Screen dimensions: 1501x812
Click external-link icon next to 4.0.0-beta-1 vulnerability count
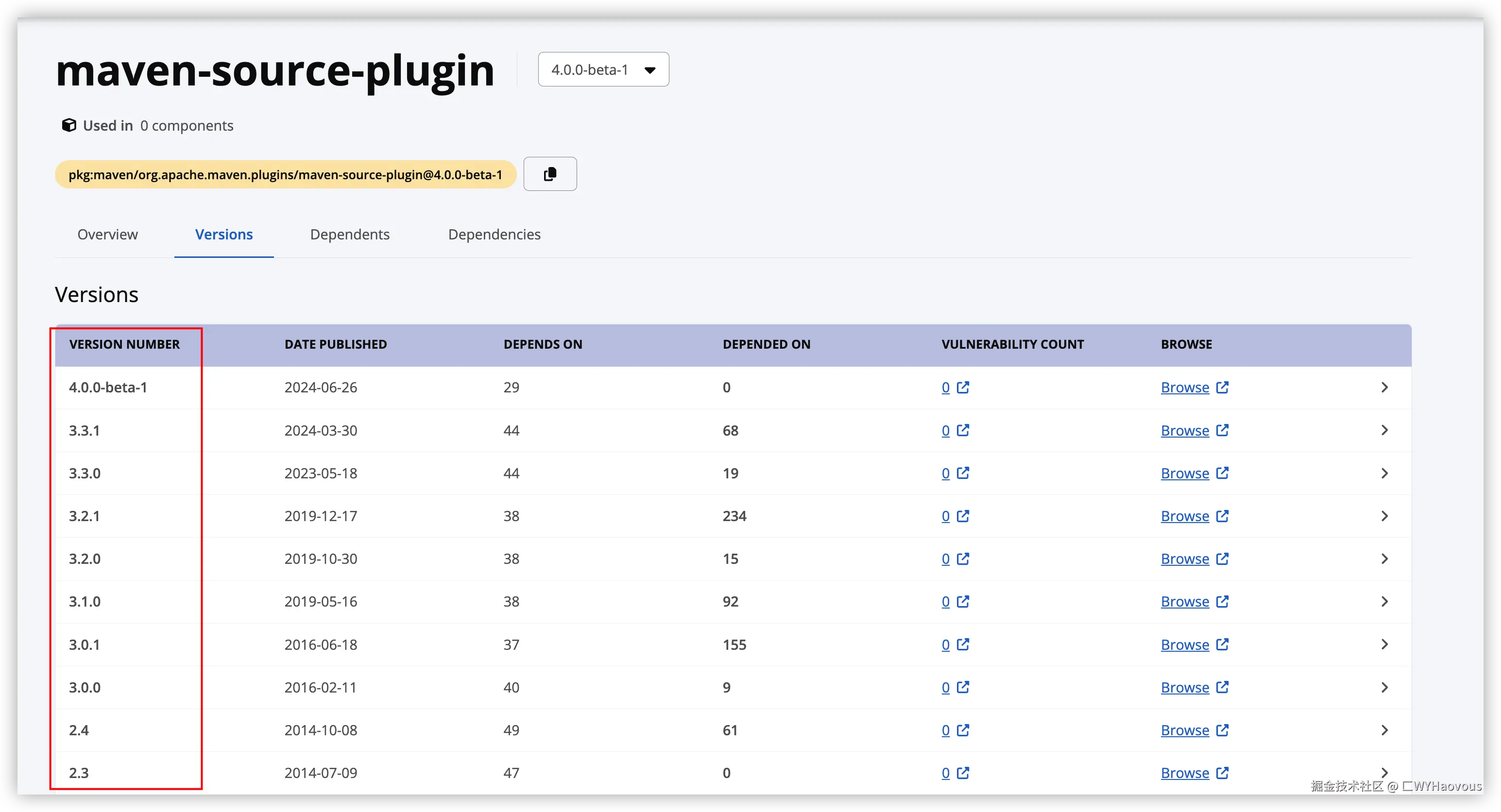[x=963, y=388]
